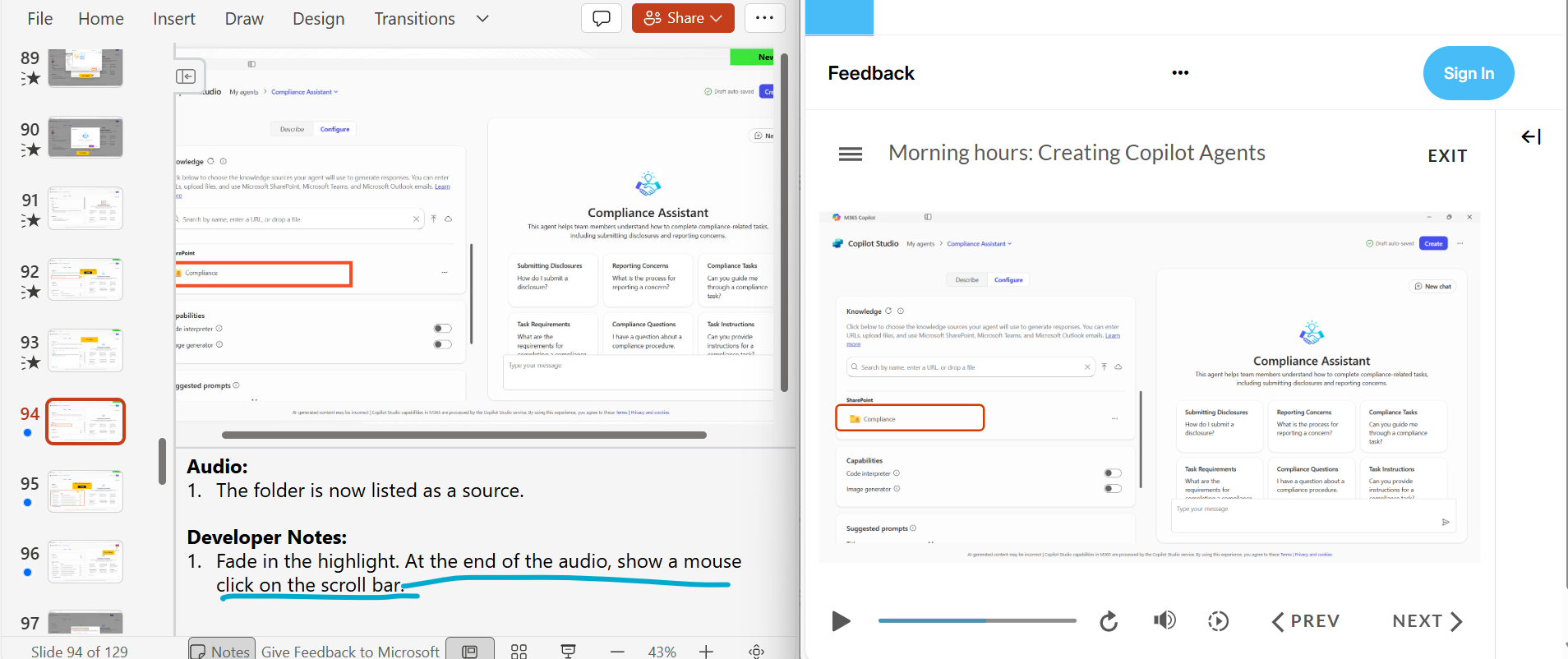Switch to the Home ribbon tab

point(101,18)
